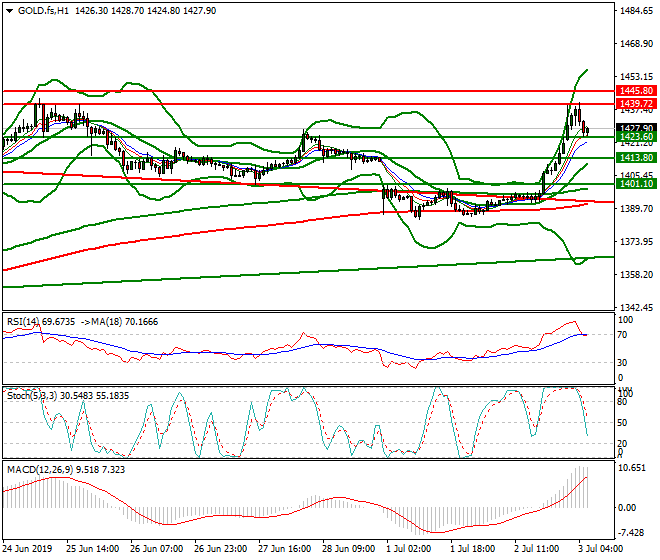This screenshot has height=560, width=660.
Task: Select the 1439.72 red price level label
Action: pos(636,104)
